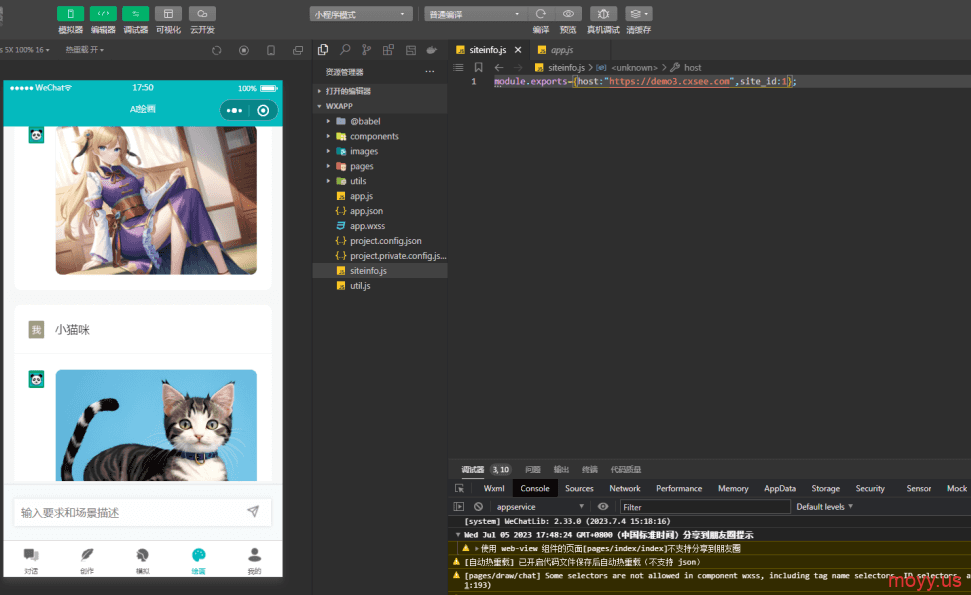Image resolution: width=971 pixels, height=595 pixels.
Task: Start 真机调试 remote device debugging
Action: 603,14
